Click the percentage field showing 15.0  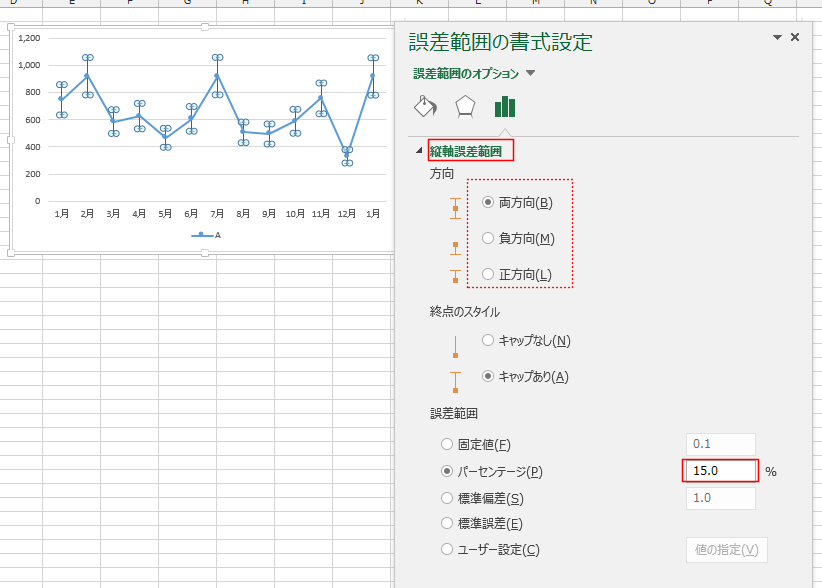coord(720,471)
